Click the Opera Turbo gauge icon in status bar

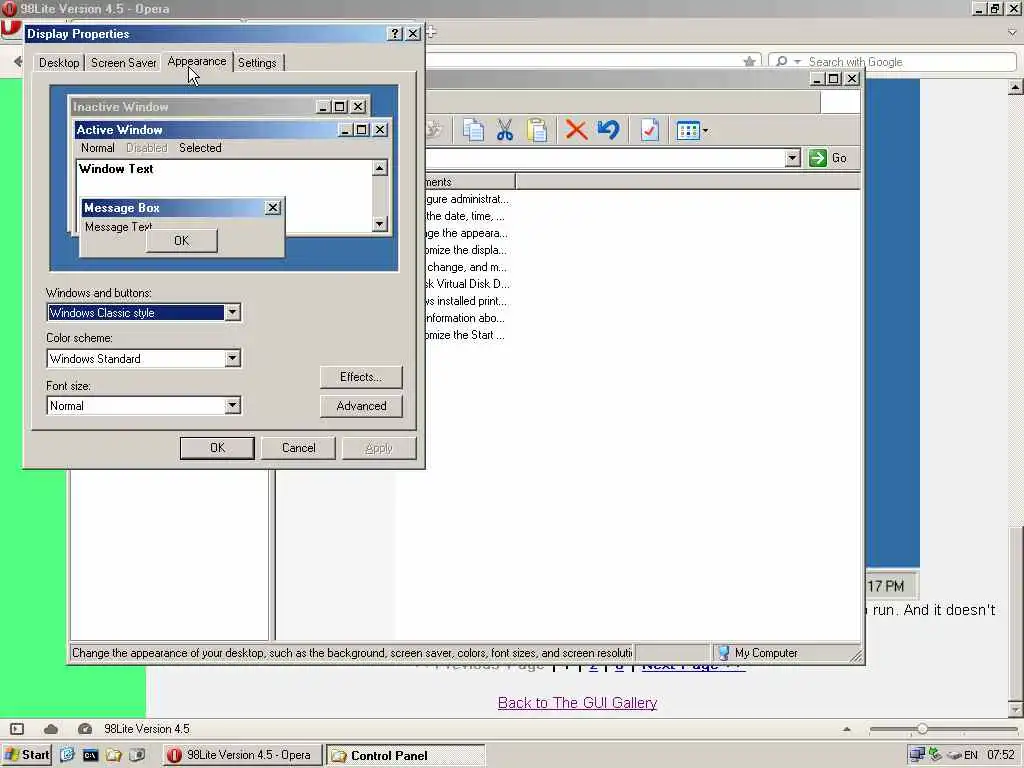click(85, 729)
